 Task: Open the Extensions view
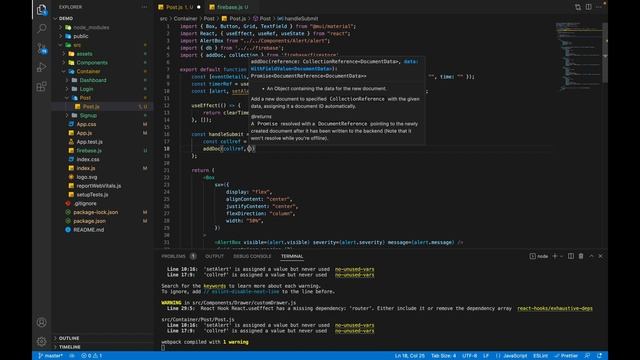[42, 87]
